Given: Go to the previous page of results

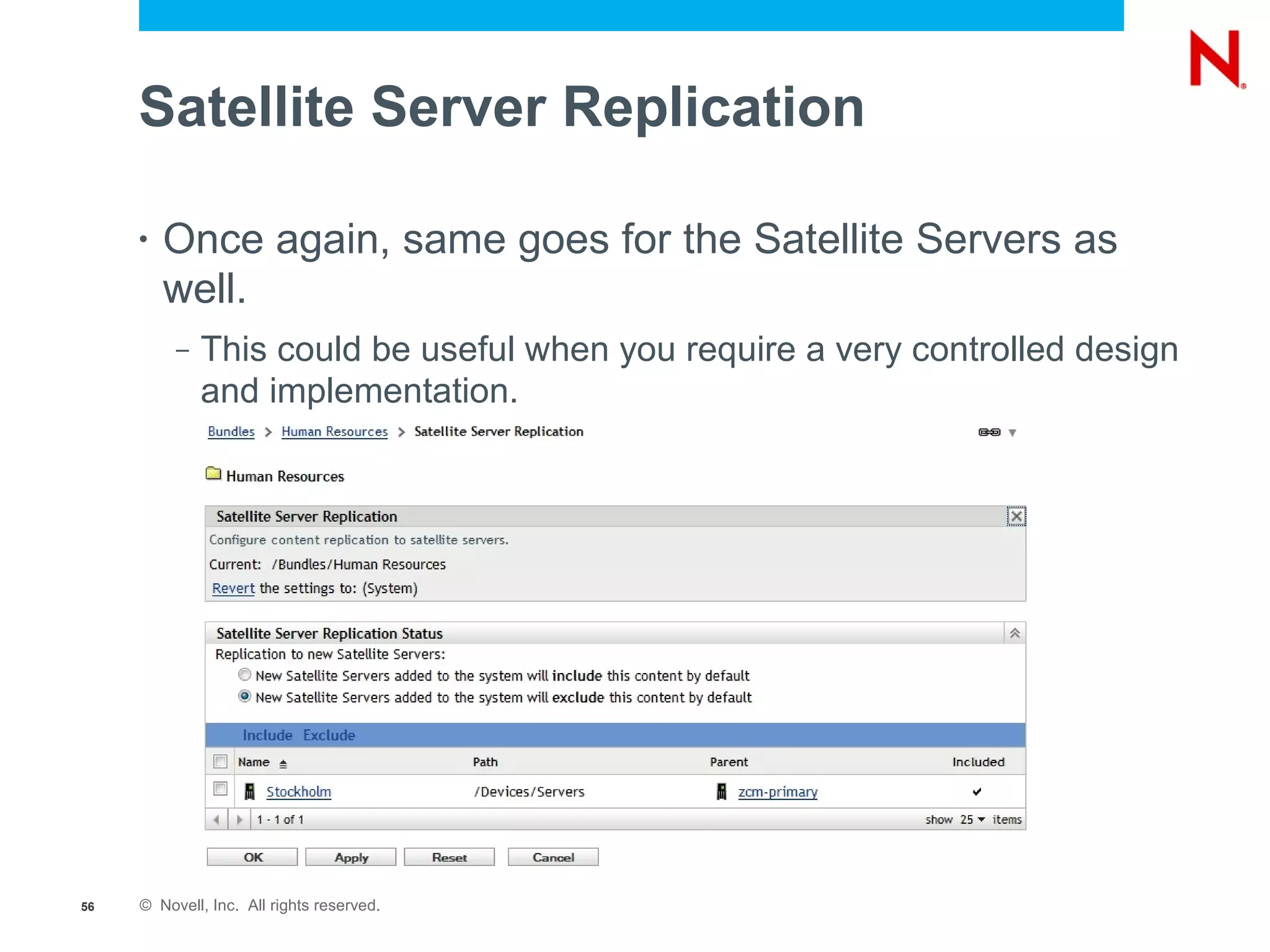Looking at the screenshot, I should 216,819.
